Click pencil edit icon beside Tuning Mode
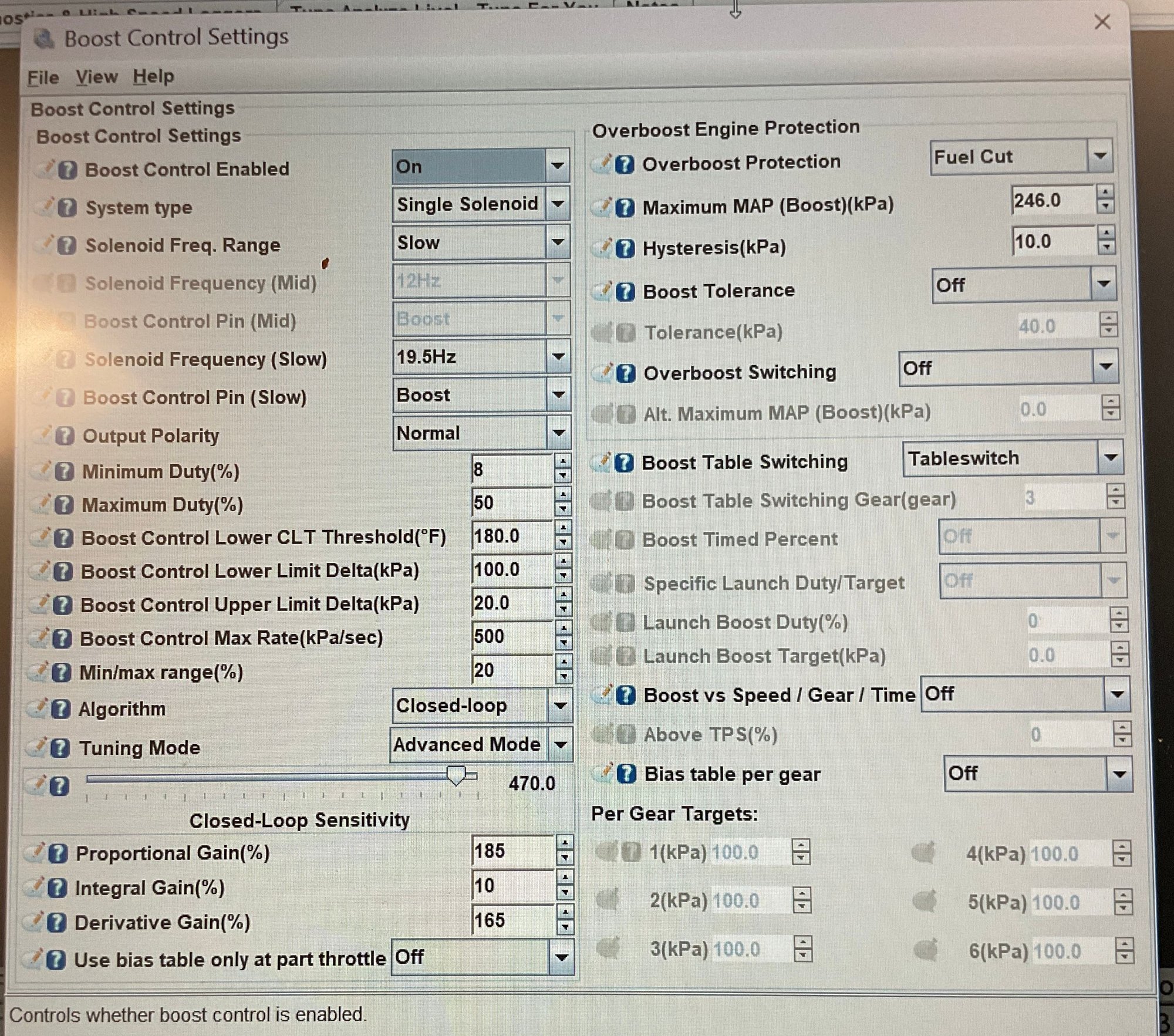The image size is (1174, 1036). [x=39, y=747]
